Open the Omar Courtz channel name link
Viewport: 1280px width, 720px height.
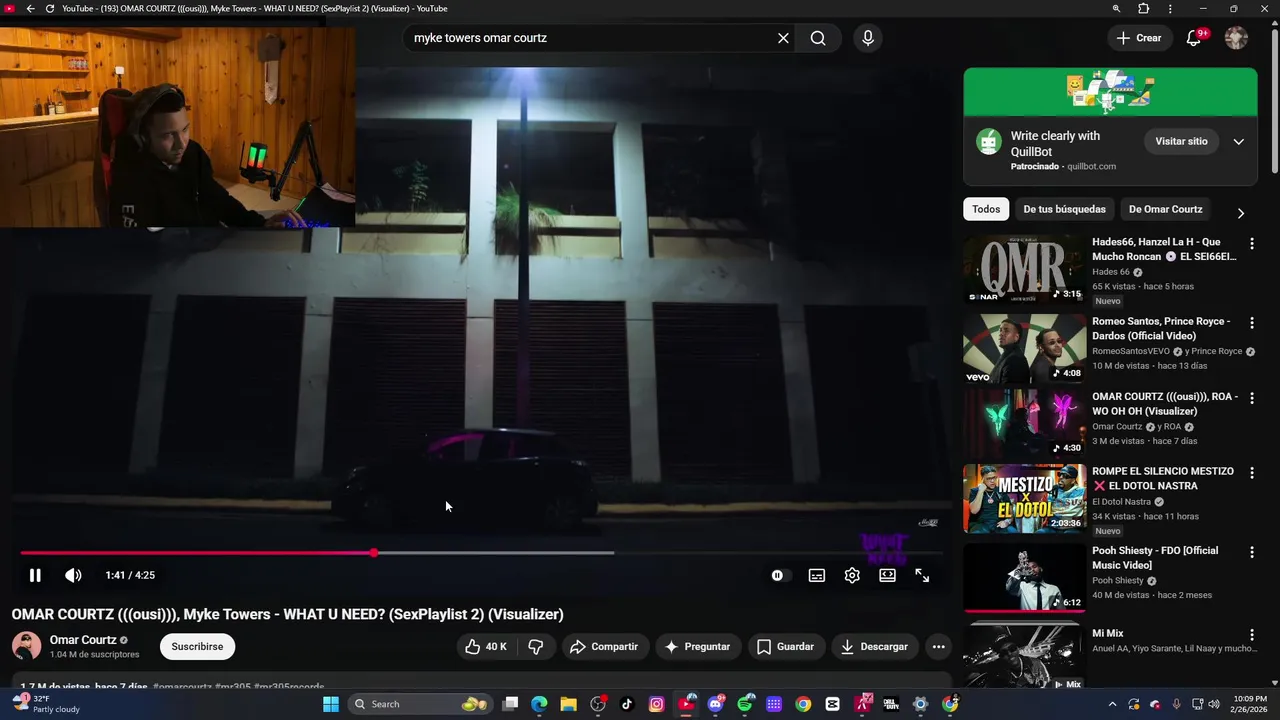83,640
